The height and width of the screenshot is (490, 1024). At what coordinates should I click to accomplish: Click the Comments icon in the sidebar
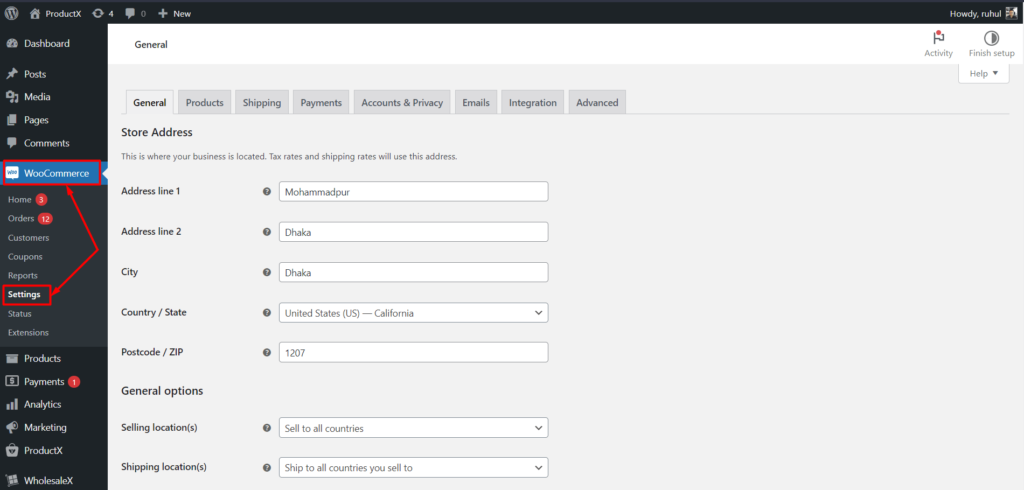12,143
